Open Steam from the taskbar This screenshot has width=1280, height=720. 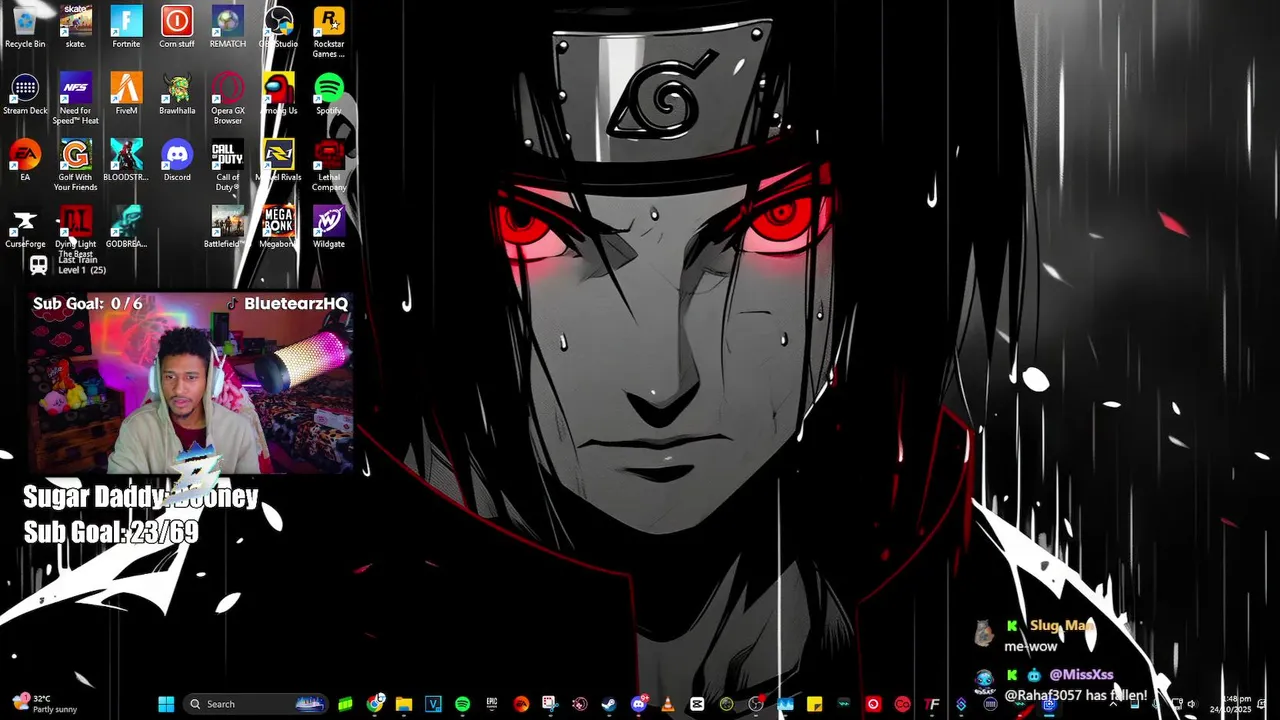(x=608, y=704)
